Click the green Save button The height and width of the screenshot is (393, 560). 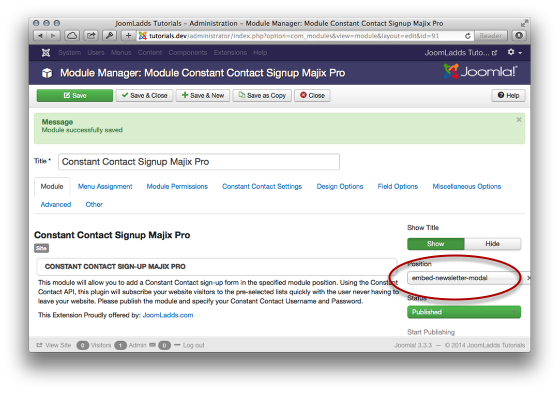[75, 95]
